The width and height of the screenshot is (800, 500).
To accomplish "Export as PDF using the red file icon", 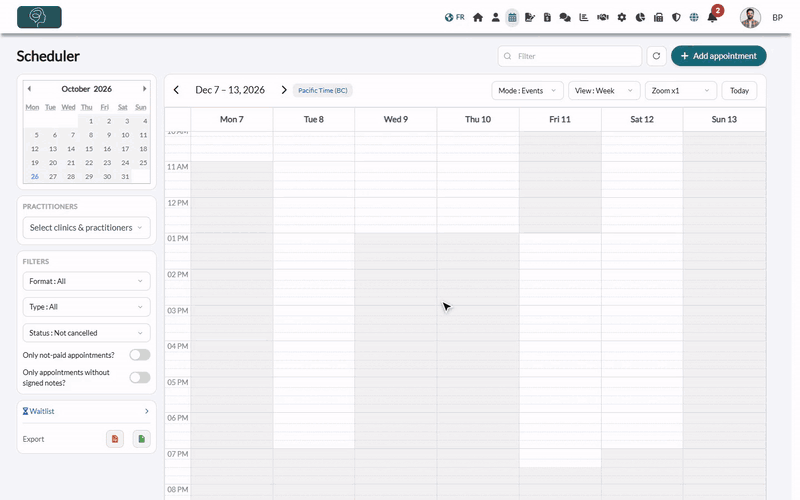I will (115, 439).
